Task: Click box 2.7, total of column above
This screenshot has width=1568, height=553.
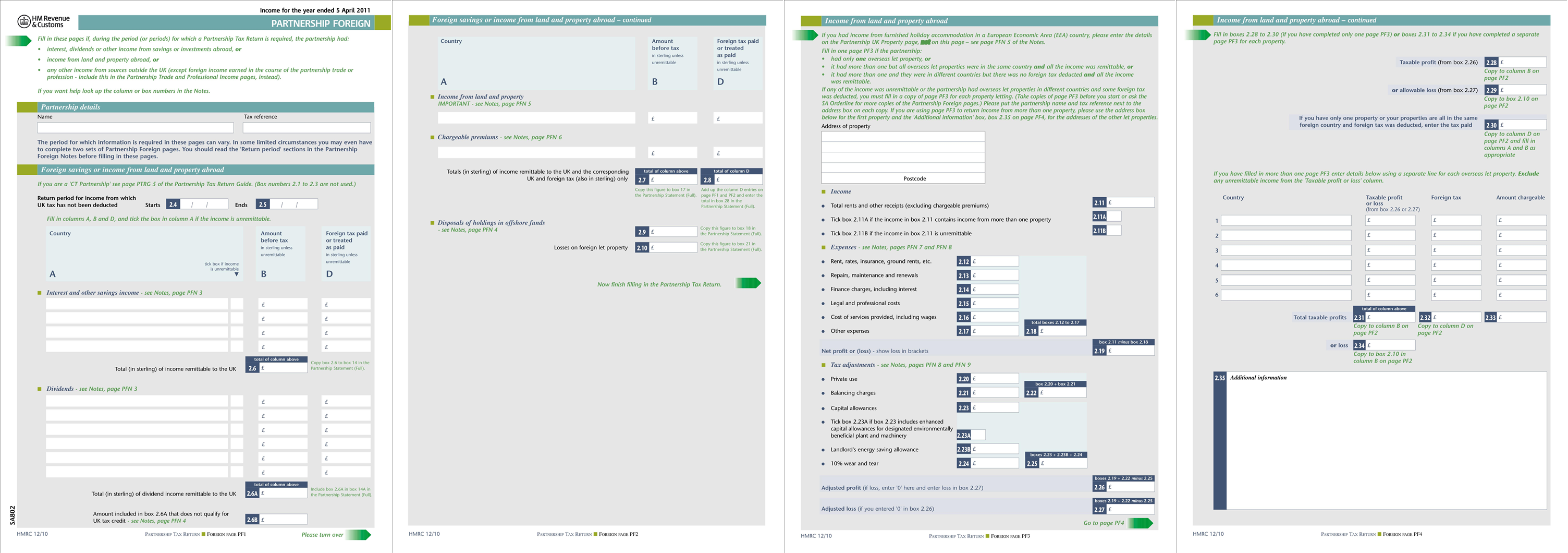Action: [672, 179]
